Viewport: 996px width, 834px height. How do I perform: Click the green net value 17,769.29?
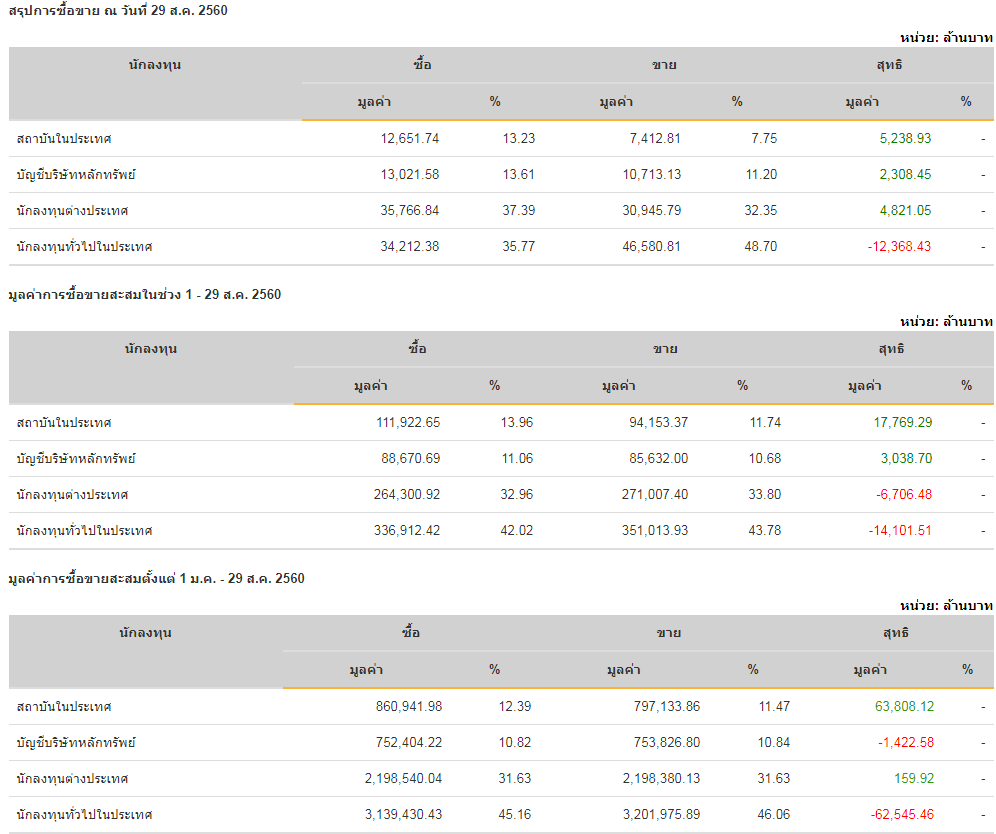pos(902,423)
